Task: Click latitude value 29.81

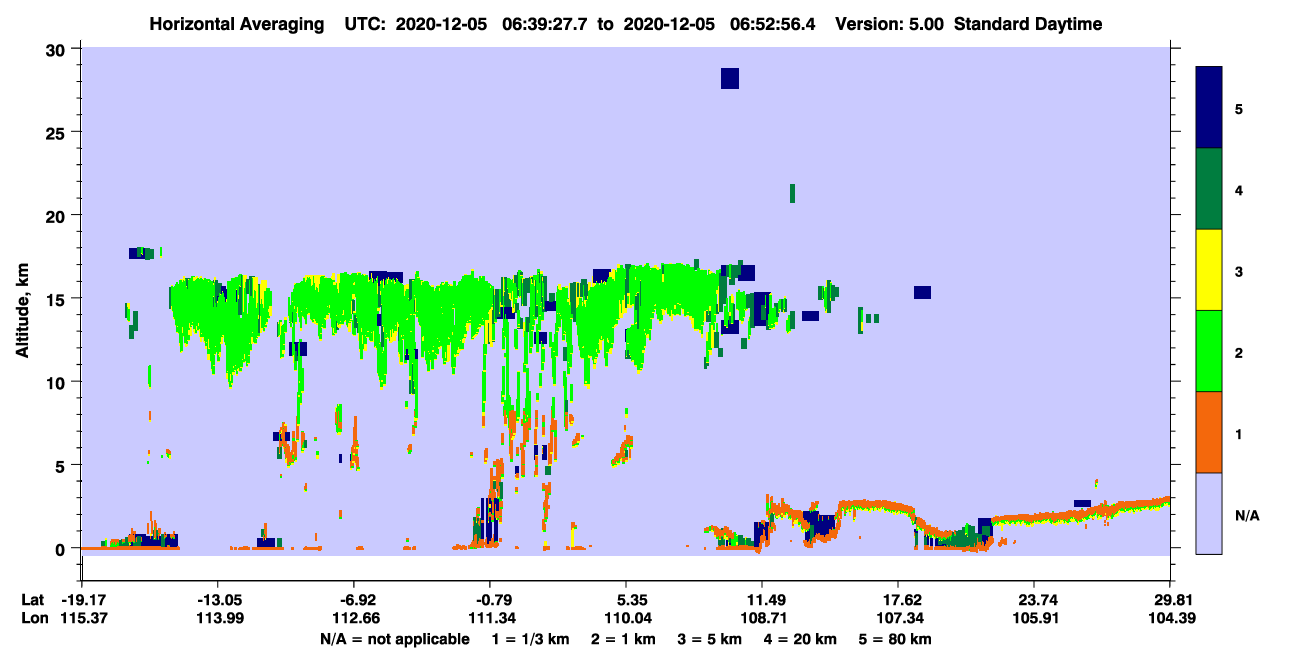Action: click(1171, 600)
